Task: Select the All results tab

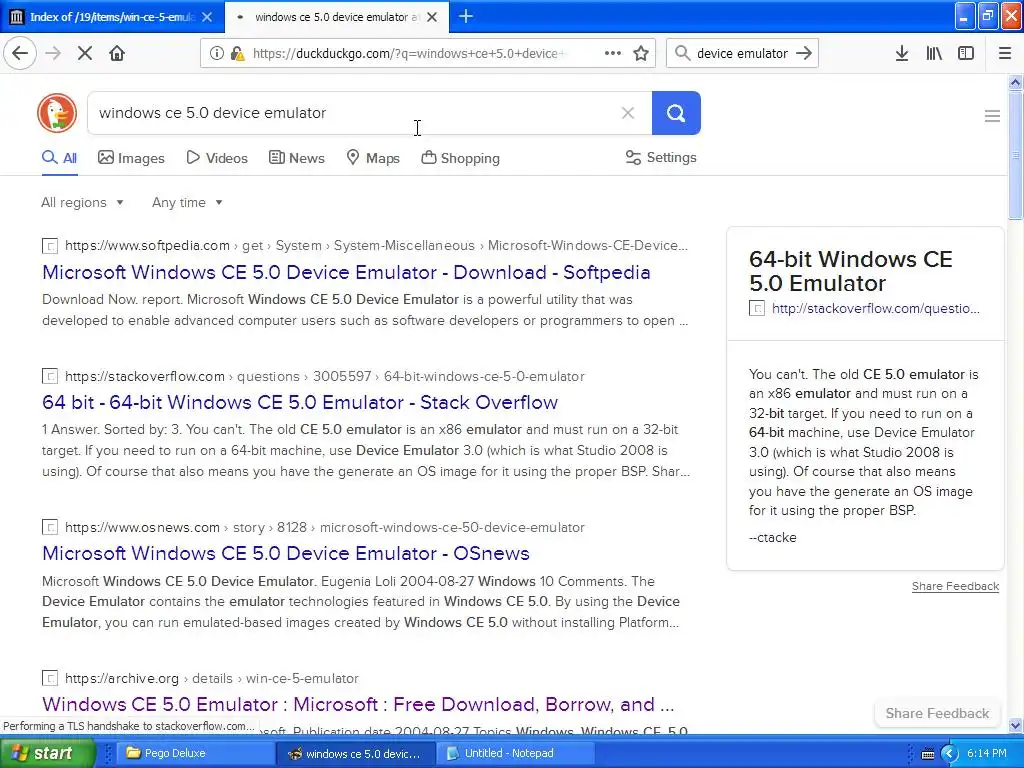Action: [x=59, y=158]
